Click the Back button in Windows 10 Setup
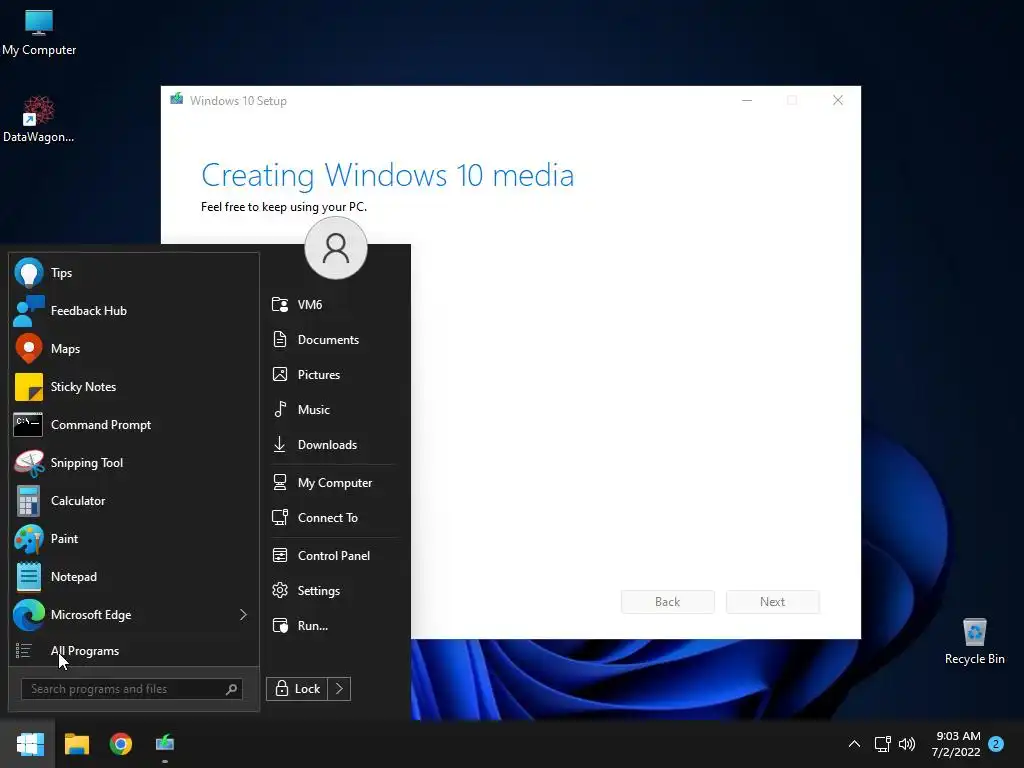This screenshot has height=768, width=1024. pos(667,602)
